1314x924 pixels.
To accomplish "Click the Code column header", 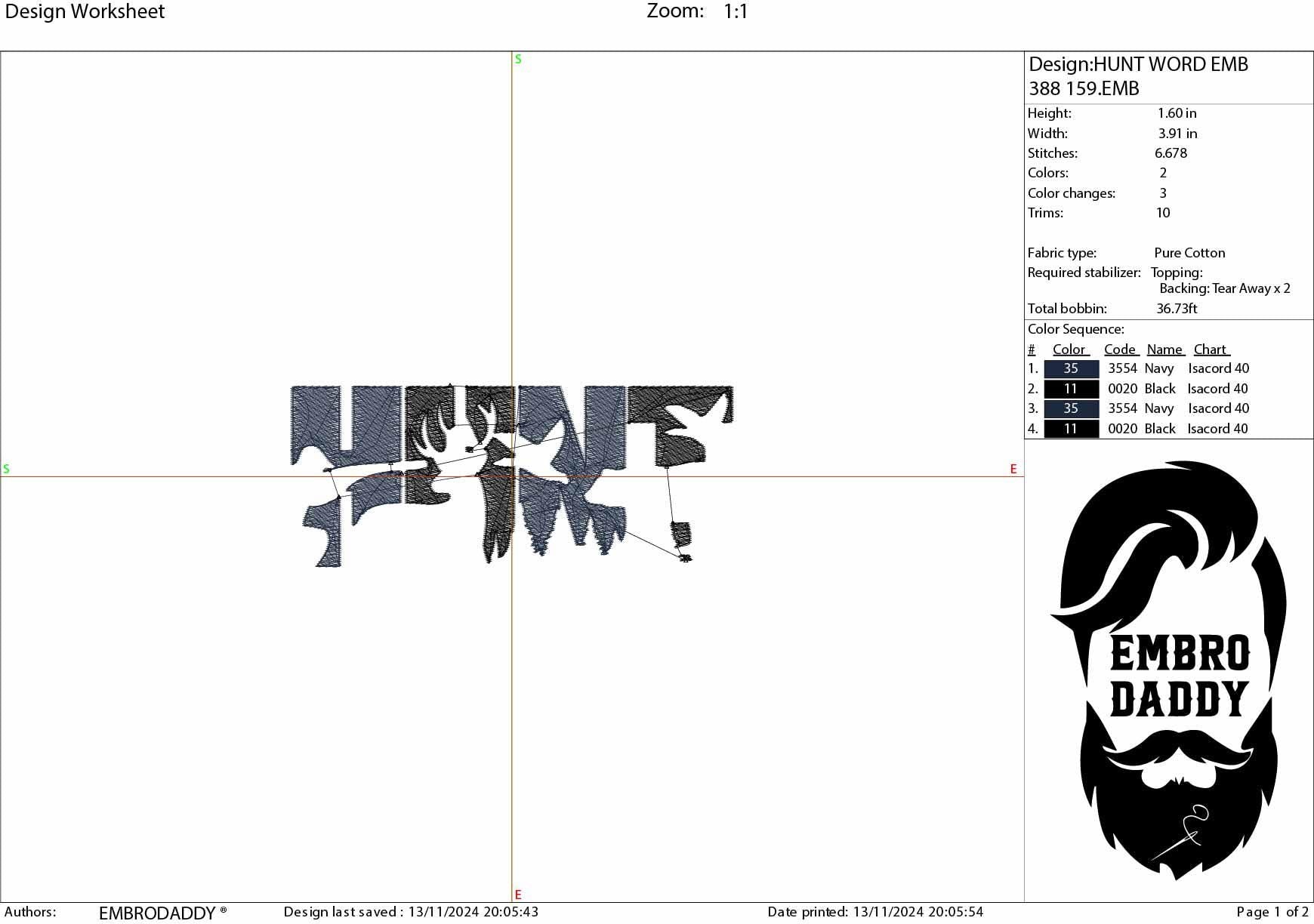I will 1120,350.
